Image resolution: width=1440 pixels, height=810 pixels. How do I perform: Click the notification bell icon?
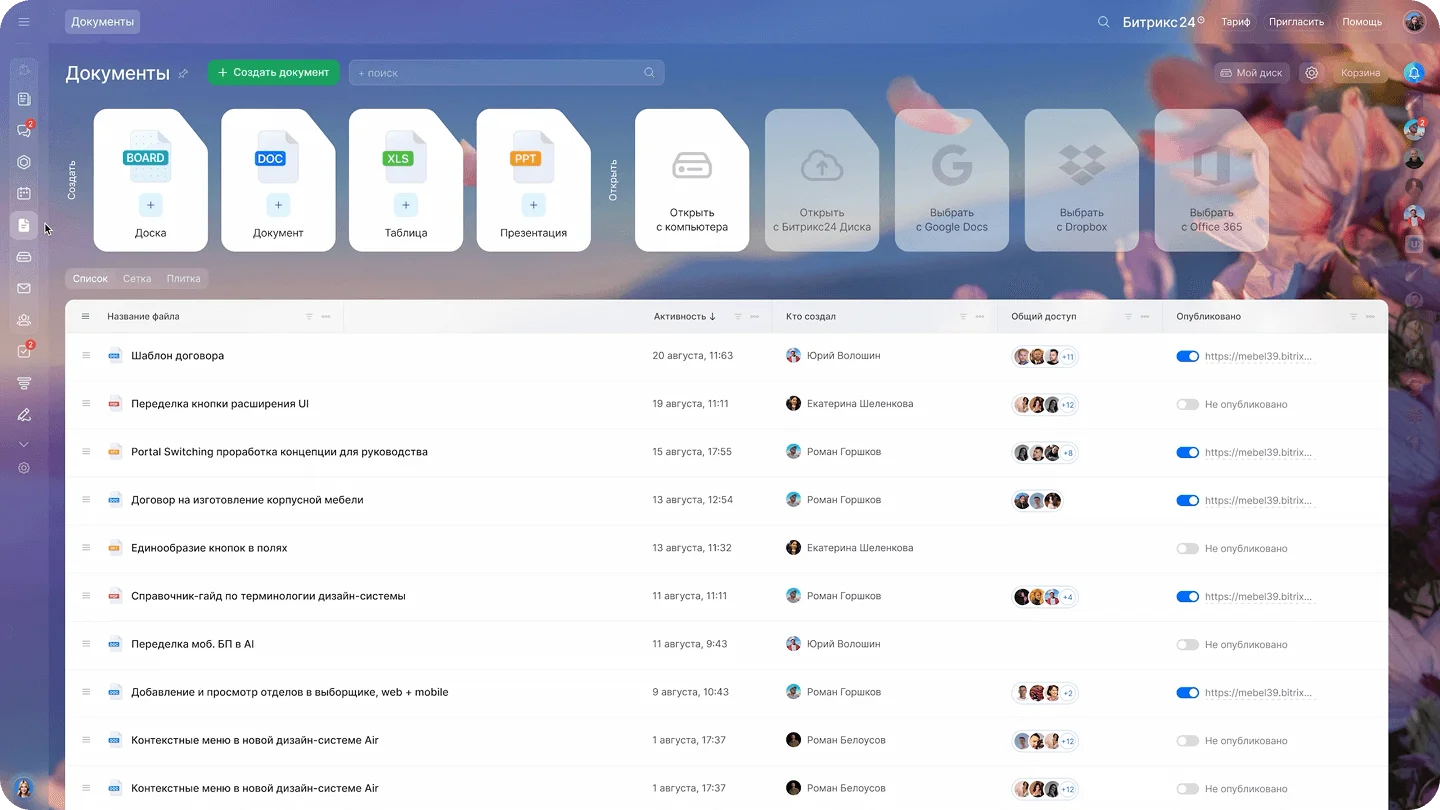(x=1413, y=73)
